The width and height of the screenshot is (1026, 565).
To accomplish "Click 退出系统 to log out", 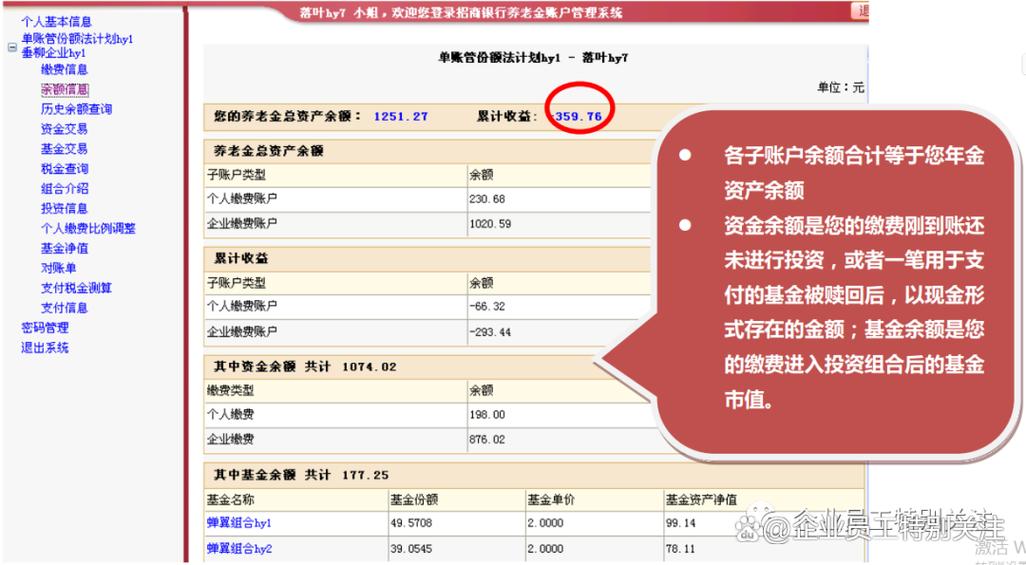I will pos(44,348).
